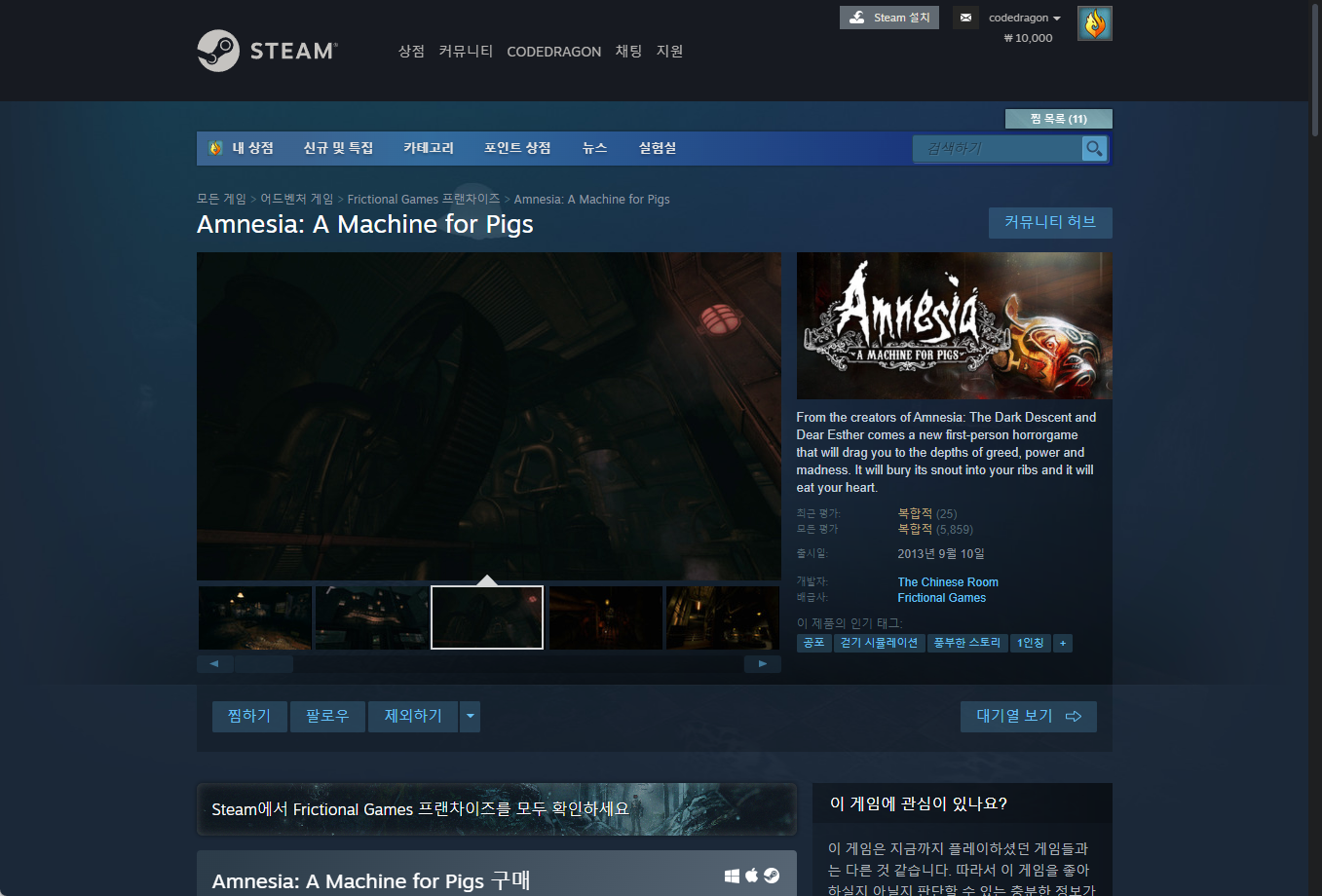Image resolution: width=1322 pixels, height=896 pixels.
Task: Open the 지원 menu item
Action: click(x=670, y=51)
